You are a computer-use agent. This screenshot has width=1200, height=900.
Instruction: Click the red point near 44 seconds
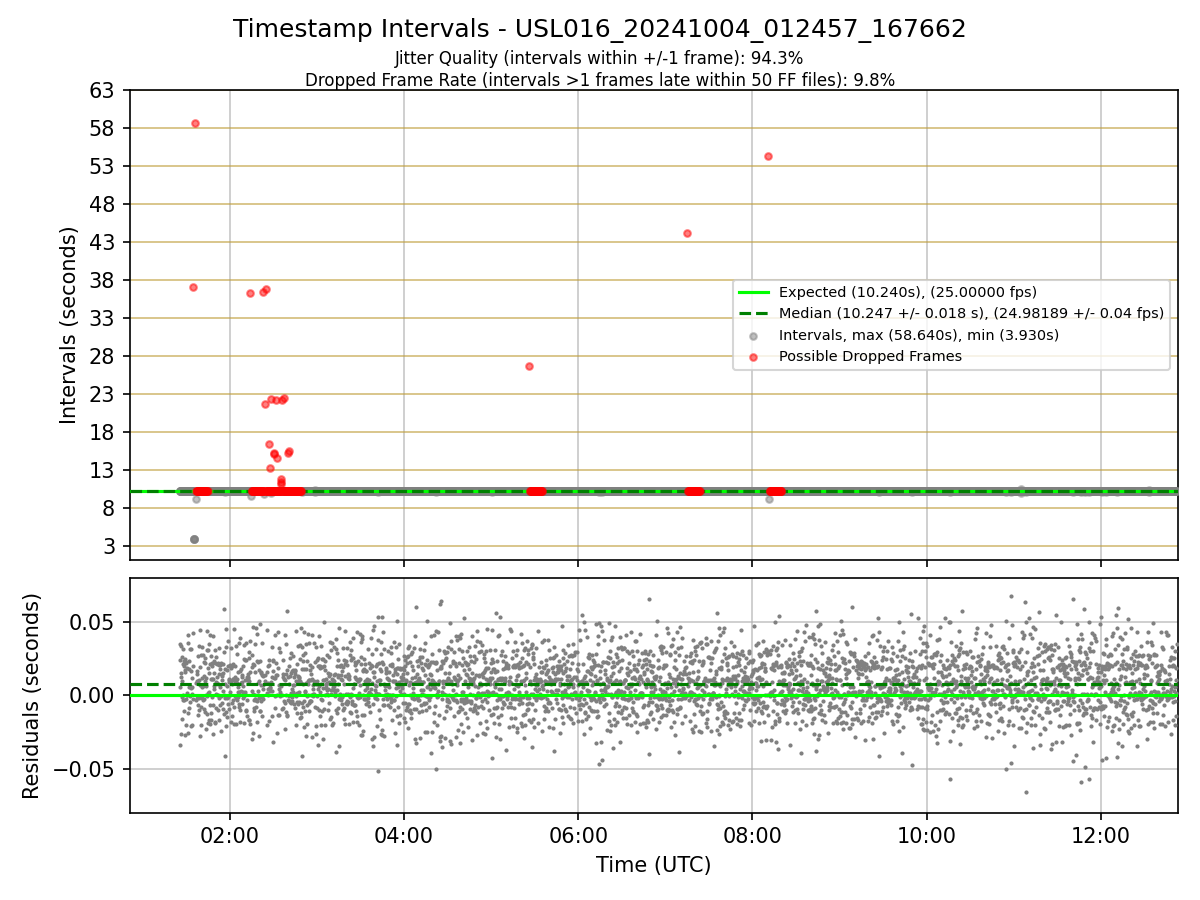pyautogui.click(x=687, y=233)
